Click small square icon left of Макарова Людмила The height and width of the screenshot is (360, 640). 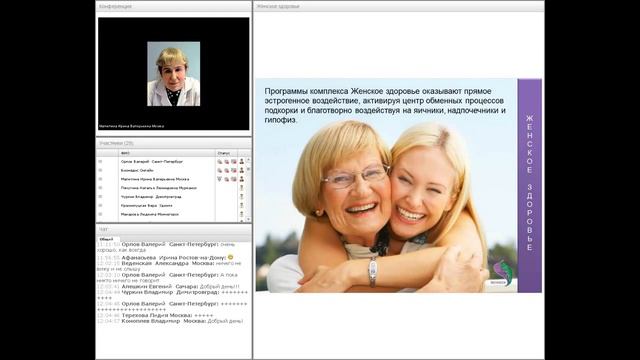(x=100, y=214)
